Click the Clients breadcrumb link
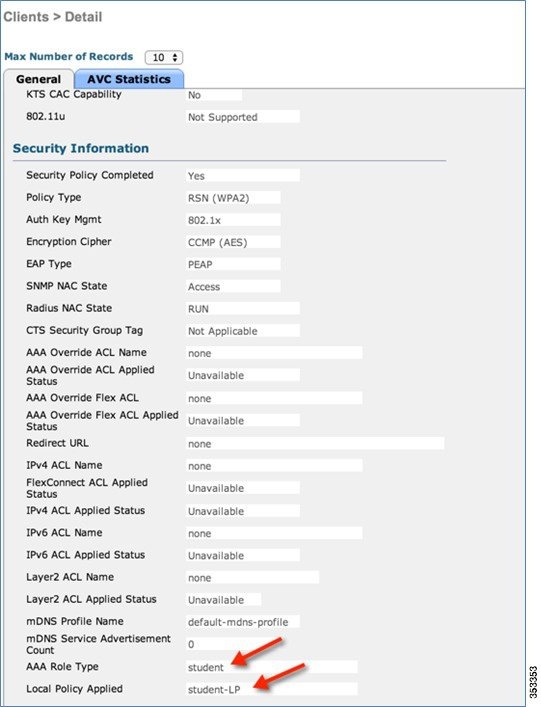Screen dimensions: 541x707 (x=26, y=17)
